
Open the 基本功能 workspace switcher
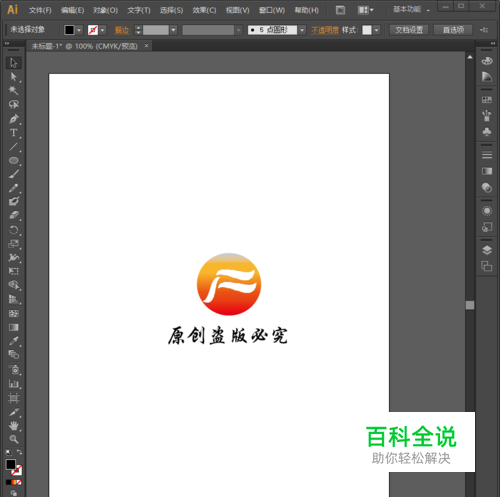[411, 9]
